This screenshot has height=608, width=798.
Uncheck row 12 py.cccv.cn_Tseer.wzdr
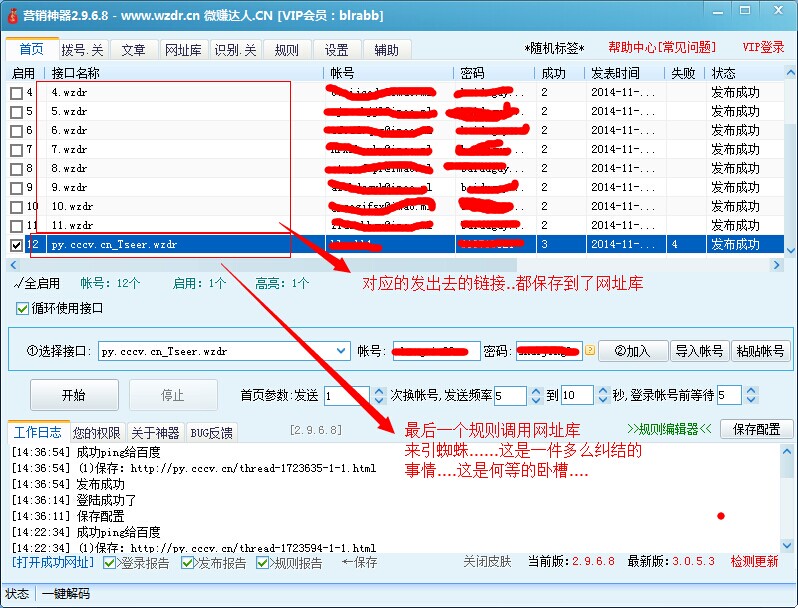[x=16, y=245]
